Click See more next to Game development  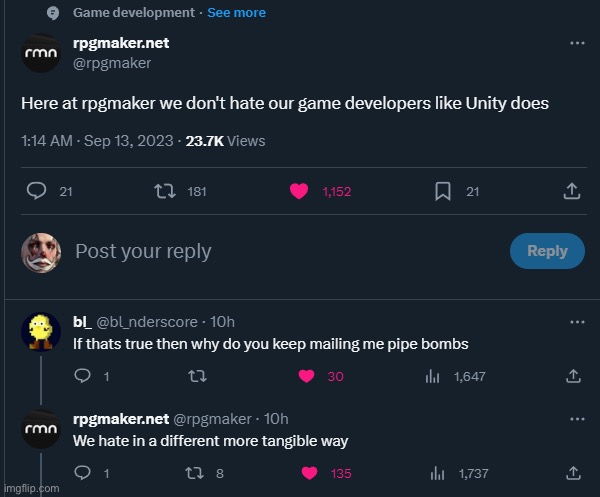pos(236,13)
